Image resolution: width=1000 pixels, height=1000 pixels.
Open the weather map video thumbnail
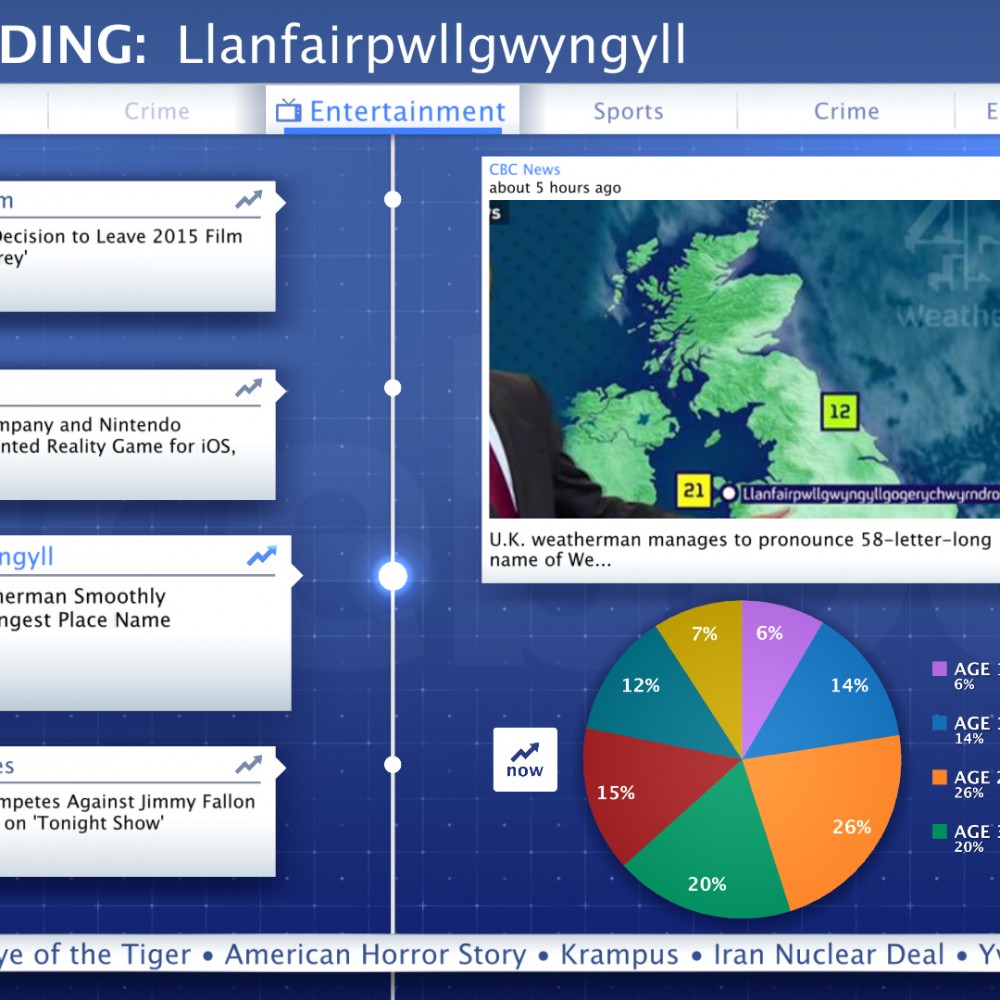744,359
